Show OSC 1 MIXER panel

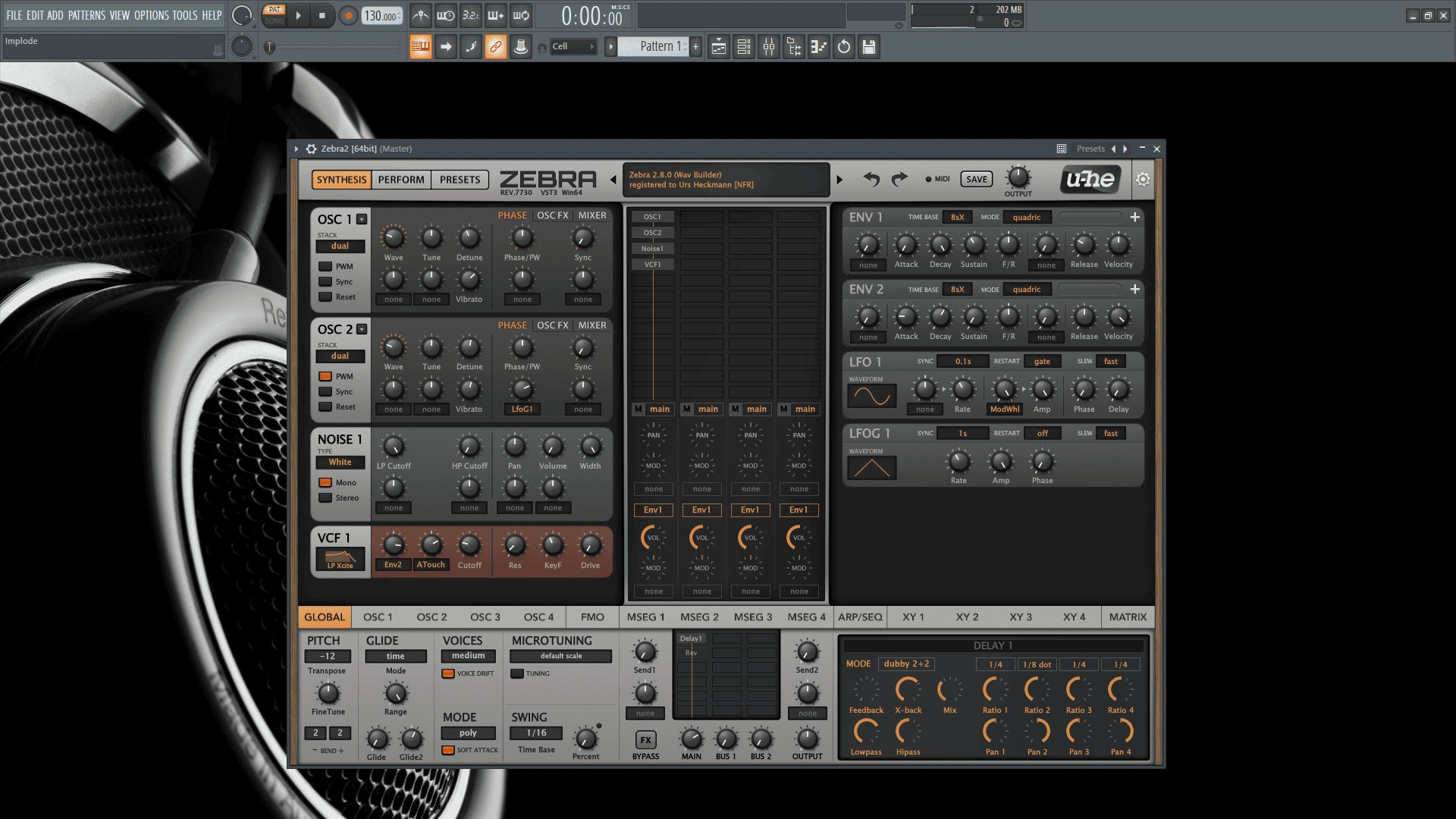pos(592,215)
